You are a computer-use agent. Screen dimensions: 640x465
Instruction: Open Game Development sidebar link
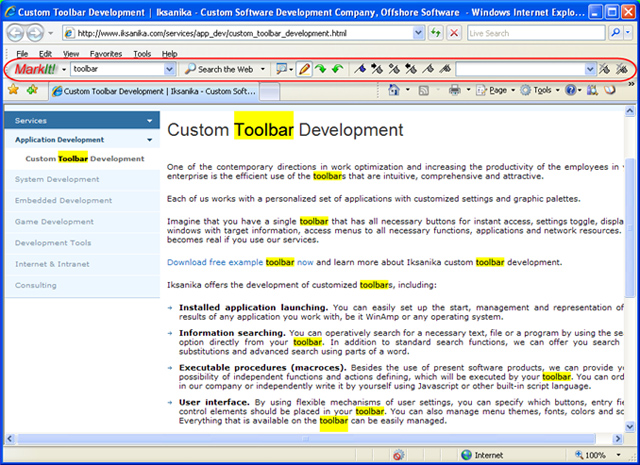(54, 222)
